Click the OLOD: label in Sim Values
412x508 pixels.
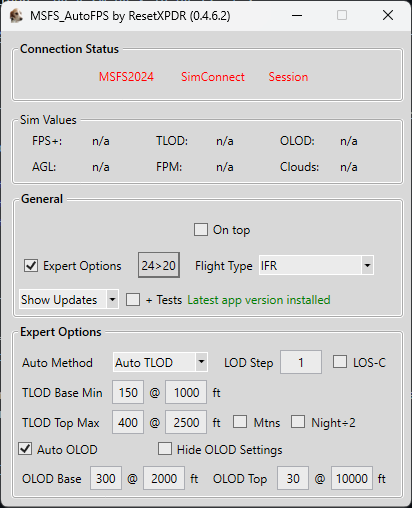tap(297, 141)
